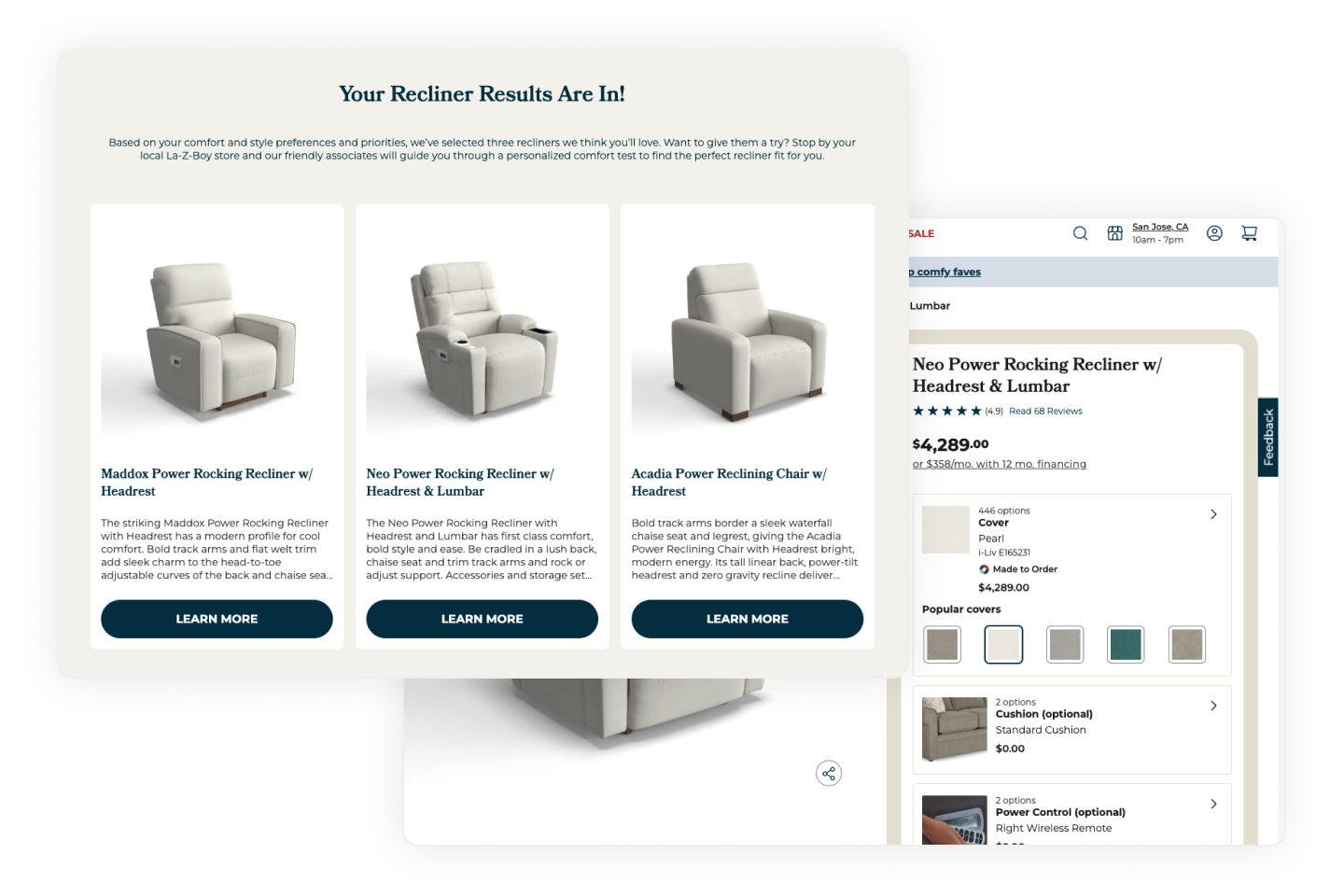The height and width of the screenshot is (896, 1344).
Task: Click Learn More for Maddox recliner
Action: [x=217, y=619]
